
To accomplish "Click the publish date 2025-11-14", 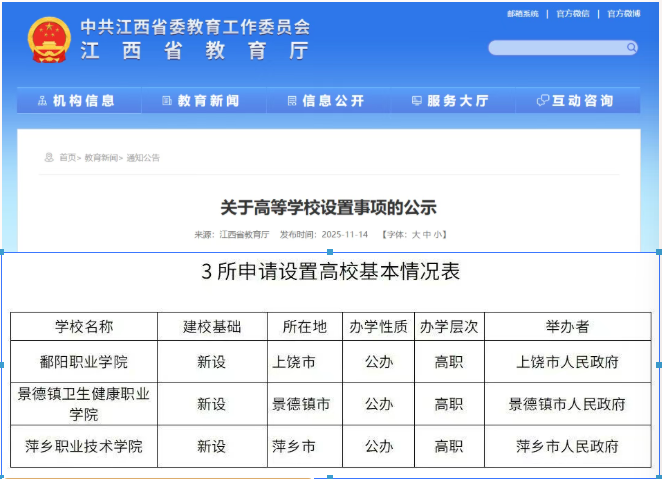I will [x=345, y=235].
